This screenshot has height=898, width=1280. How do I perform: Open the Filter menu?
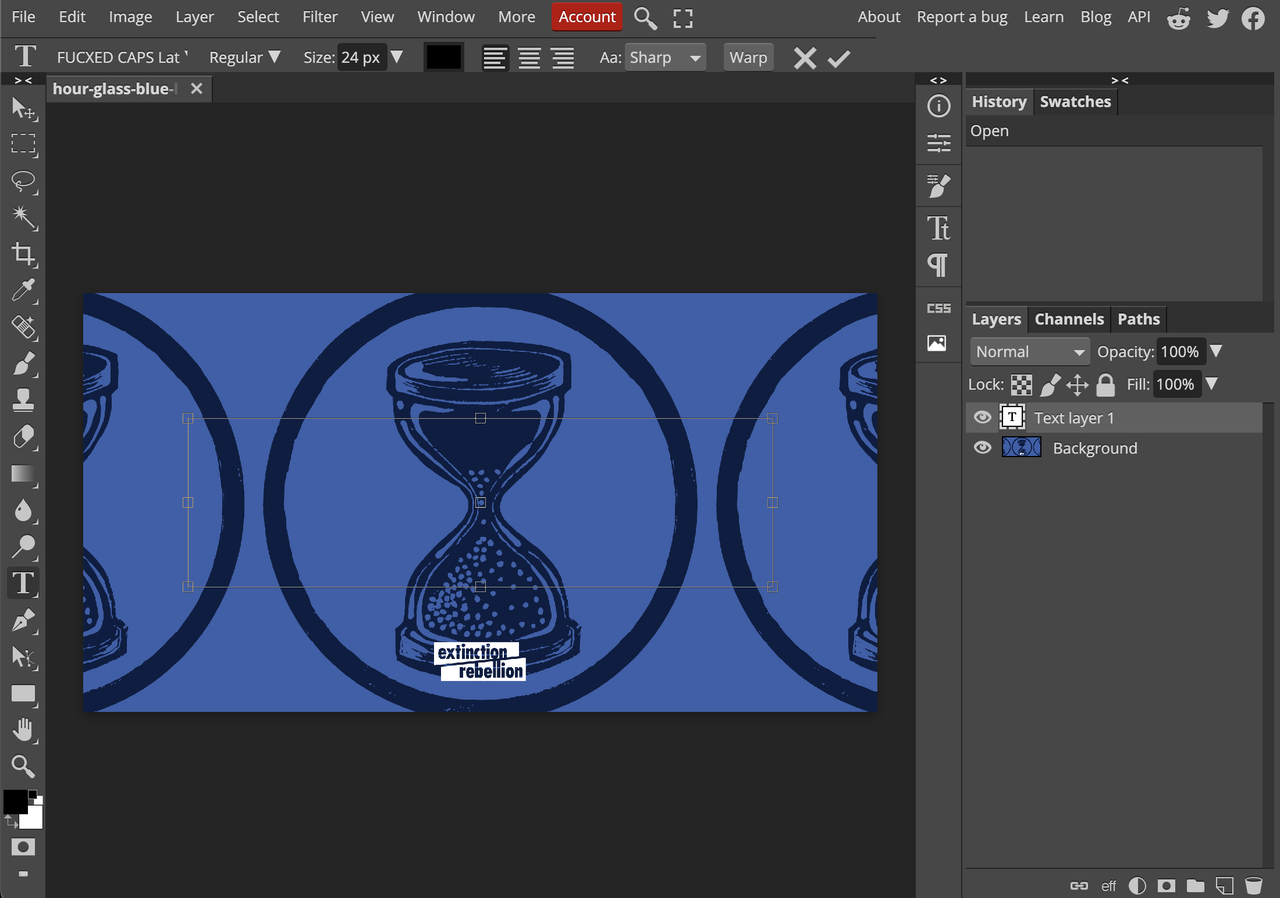(320, 17)
